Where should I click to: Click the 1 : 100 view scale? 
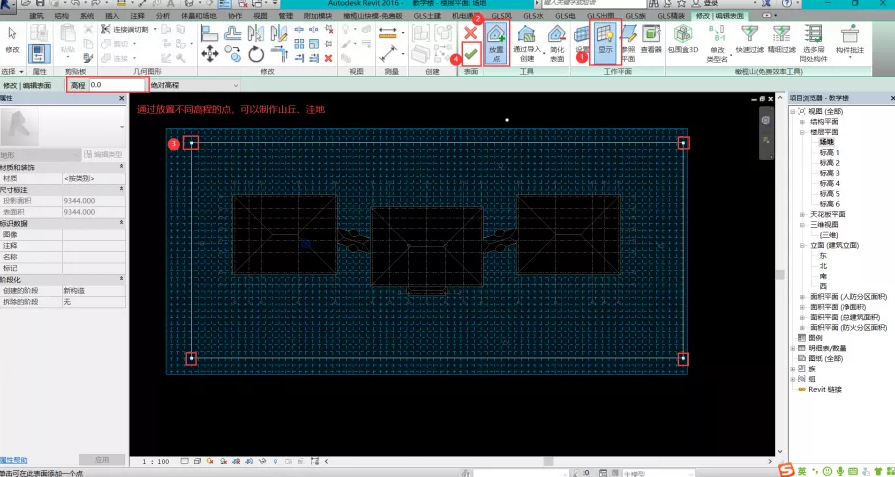pyautogui.click(x=156, y=461)
